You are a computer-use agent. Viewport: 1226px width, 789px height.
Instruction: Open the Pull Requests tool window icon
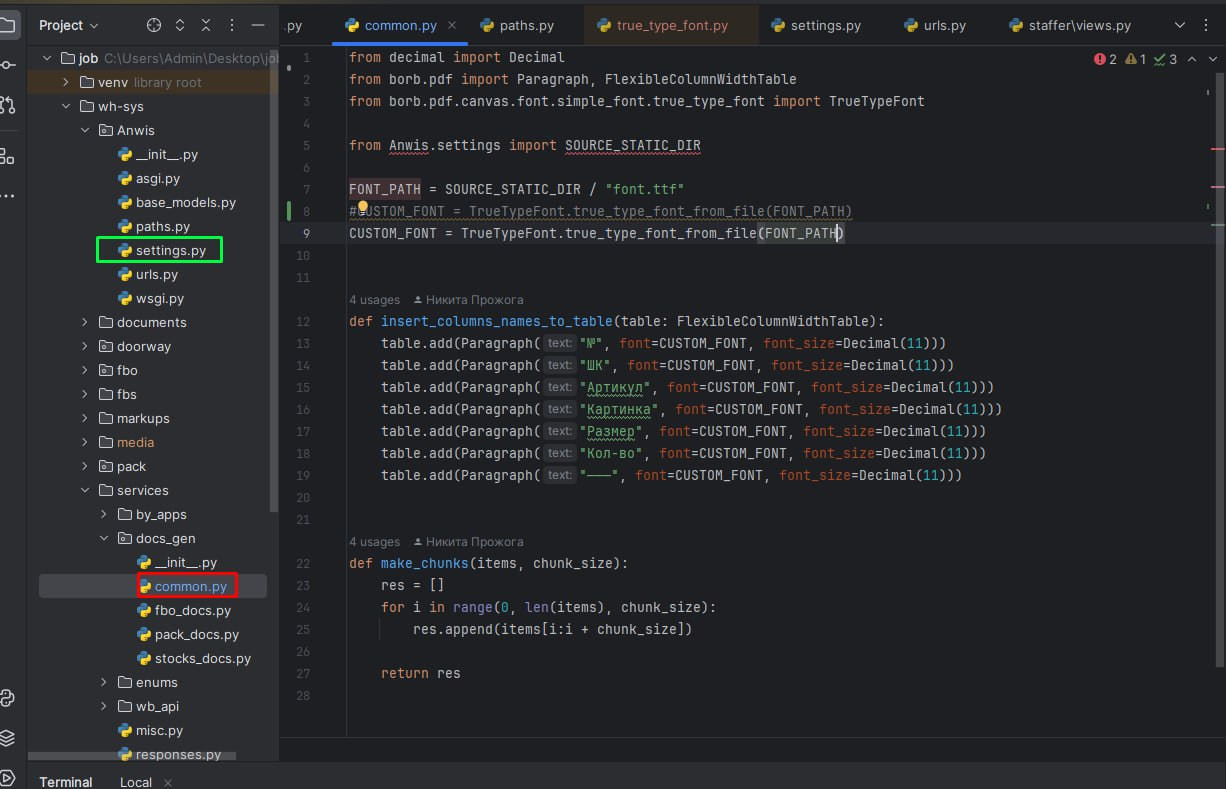click(x=8, y=104)
